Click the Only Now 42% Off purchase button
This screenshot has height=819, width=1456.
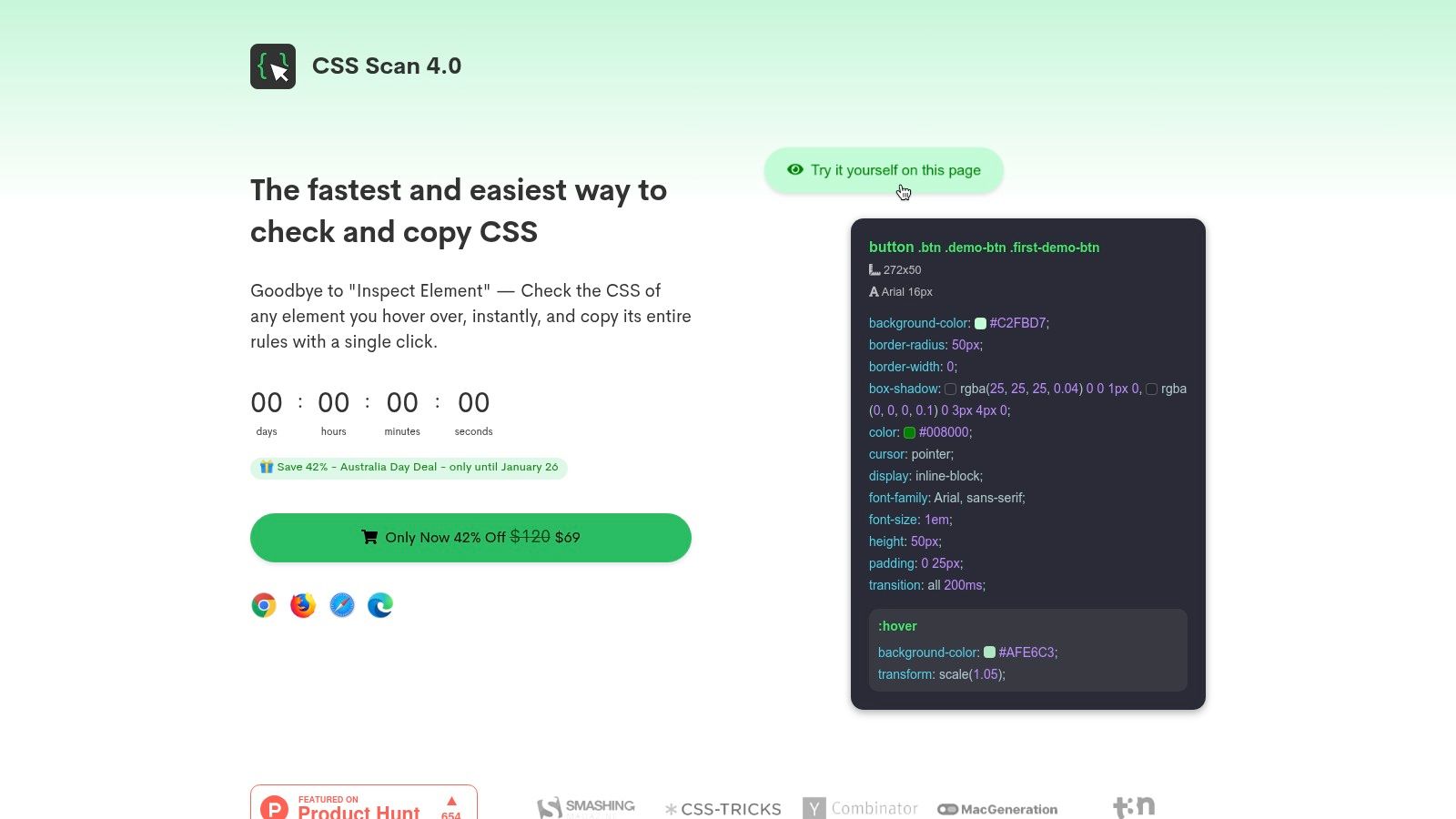coord(470,537)
